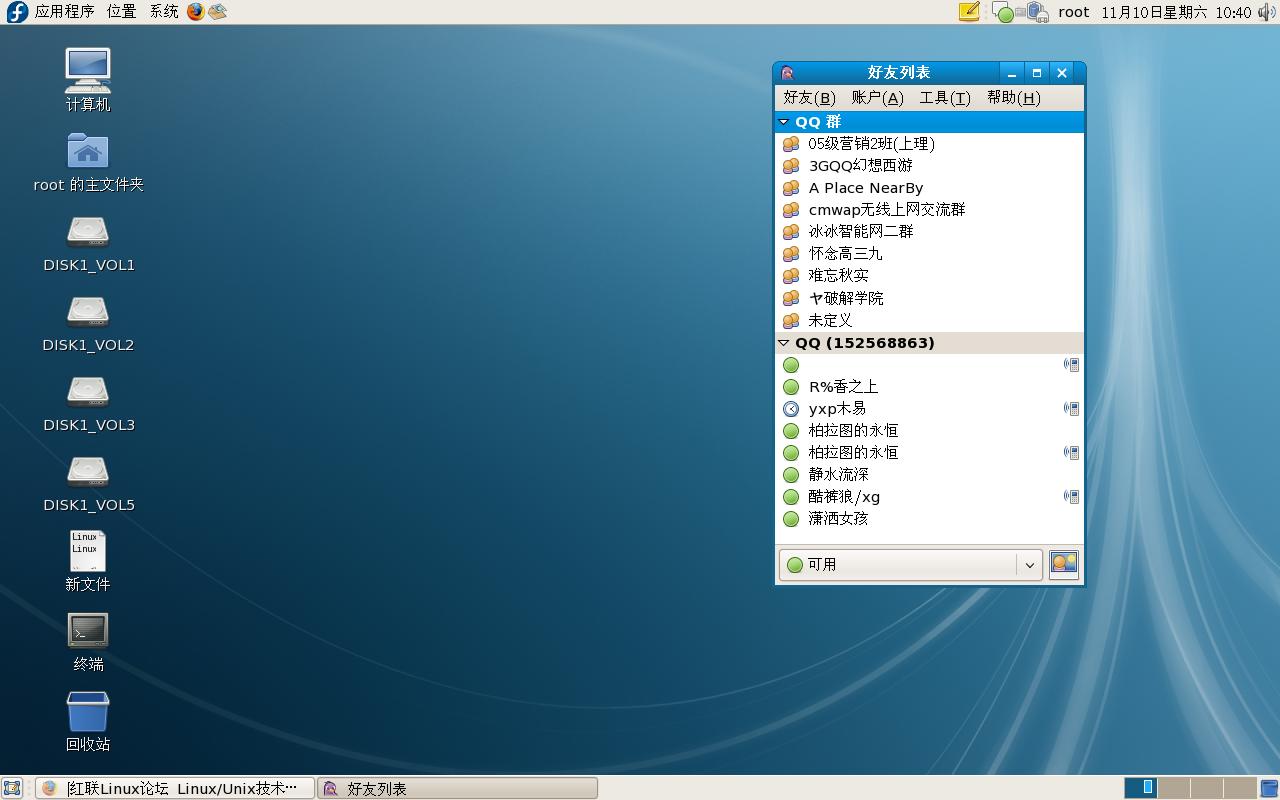Click the second workspace in the workspace switcher

tap(1172, 788)
